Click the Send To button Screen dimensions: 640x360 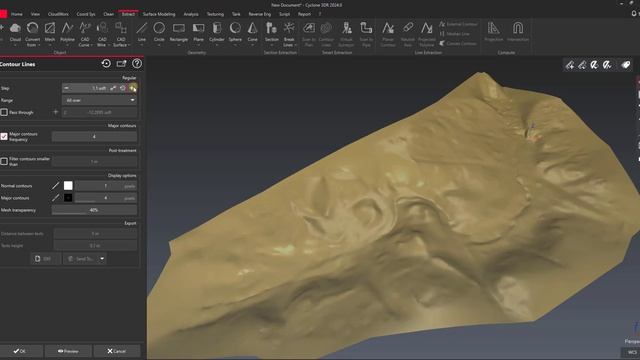click(x=81, y=259)
